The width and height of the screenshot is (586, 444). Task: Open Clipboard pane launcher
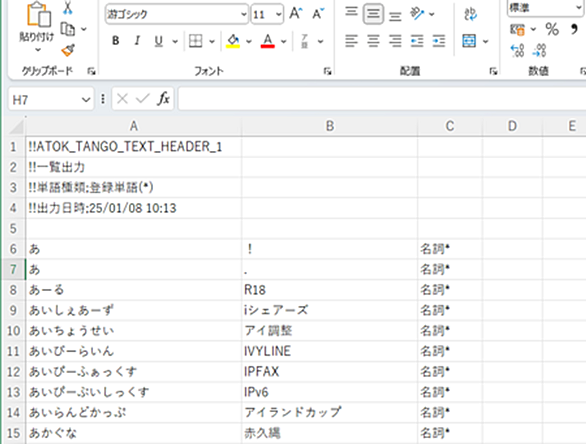(x=91, y=71)
